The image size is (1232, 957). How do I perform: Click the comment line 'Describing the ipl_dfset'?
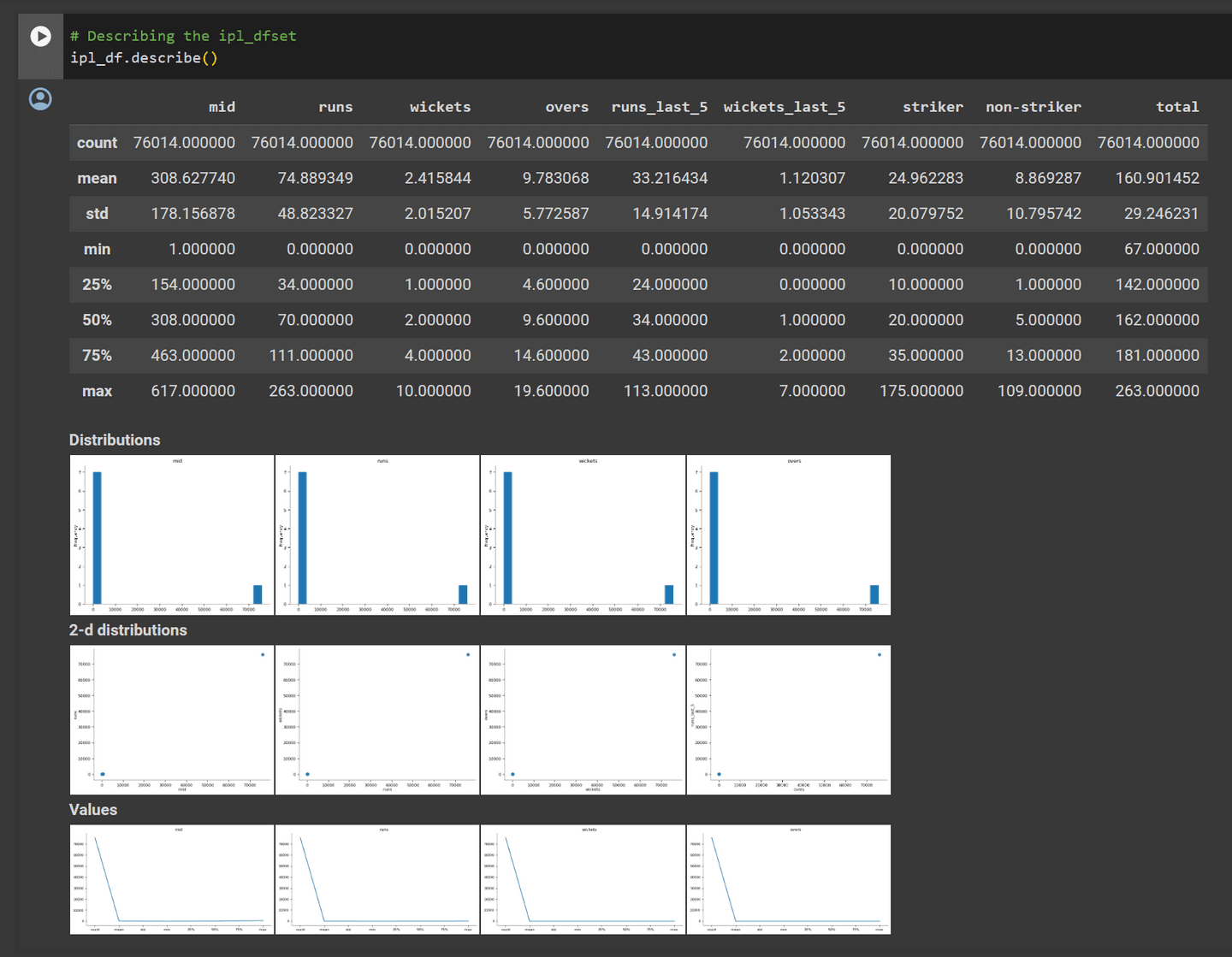point(183,36)
